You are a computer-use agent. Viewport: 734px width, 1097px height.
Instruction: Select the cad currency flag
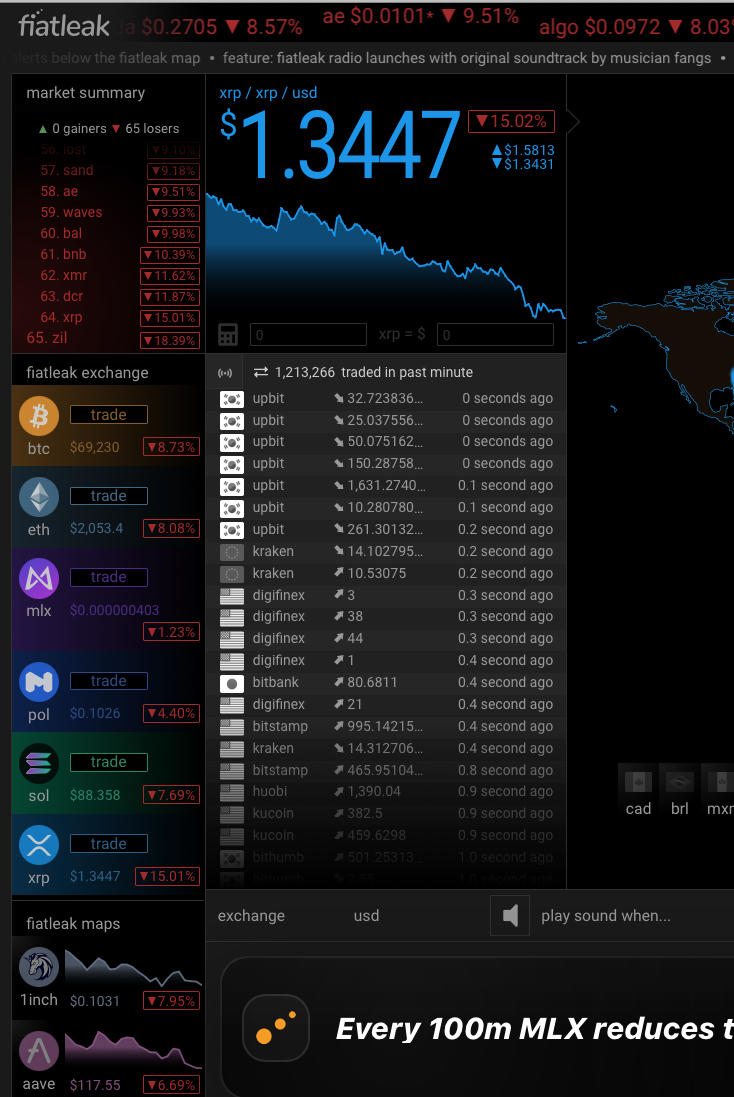pyautogui.click(x=638, y=782)
